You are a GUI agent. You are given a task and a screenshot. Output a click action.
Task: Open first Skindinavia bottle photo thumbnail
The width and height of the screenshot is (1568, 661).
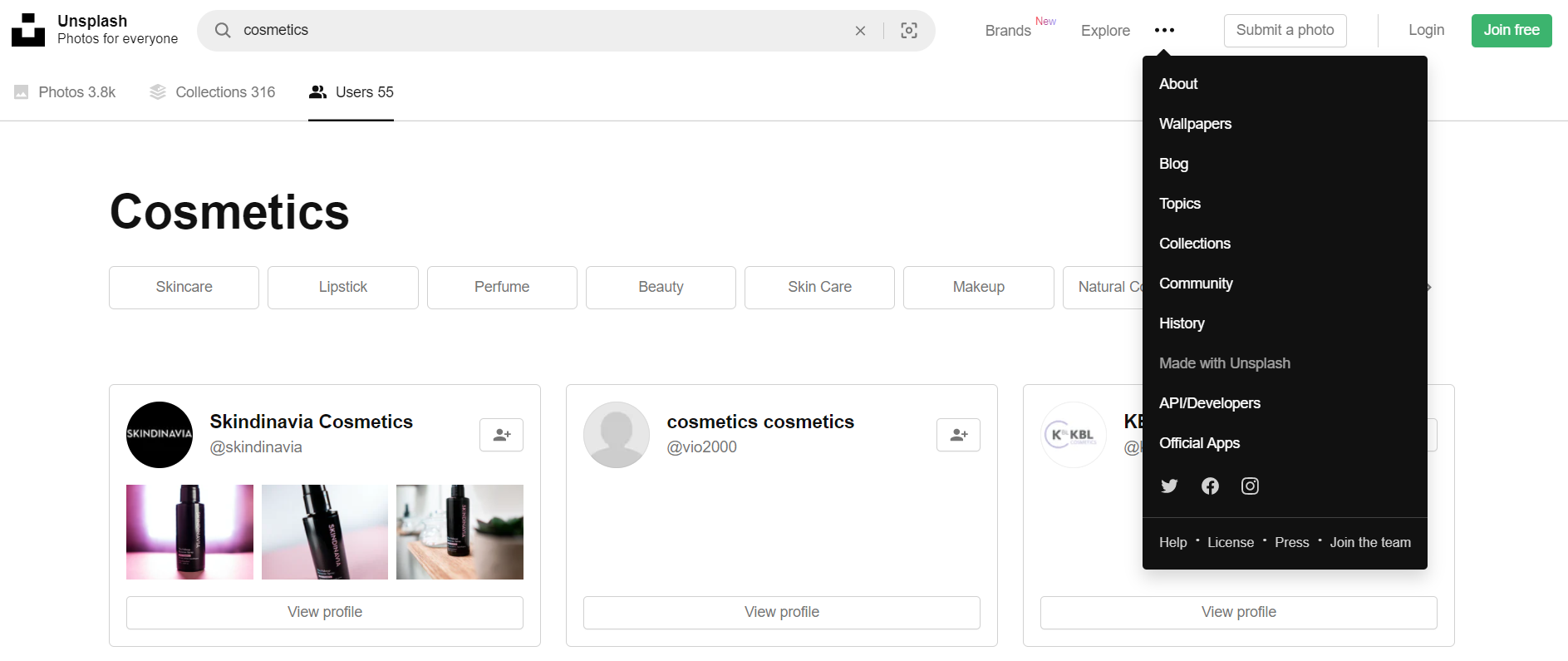pyautogui.click(x=189, y=532)
